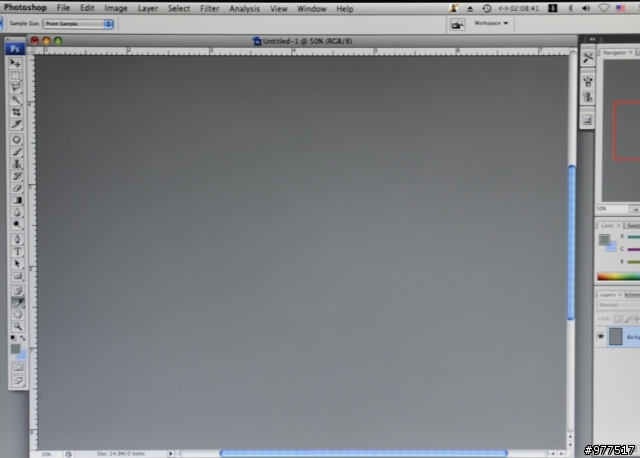Select the Blur tool
This screenshot has width=640, height=458.
pyautogui.click(x=16, y=212)
